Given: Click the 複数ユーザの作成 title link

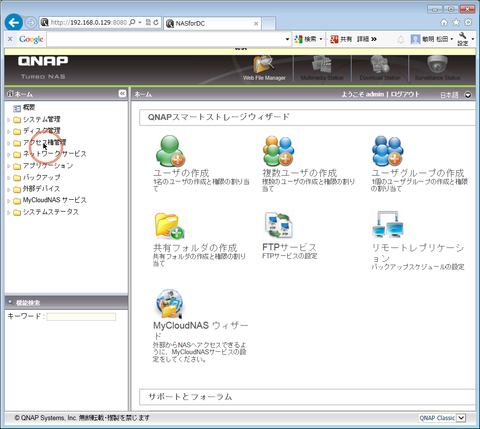Looking at the screenshot, I should point(299,173).
